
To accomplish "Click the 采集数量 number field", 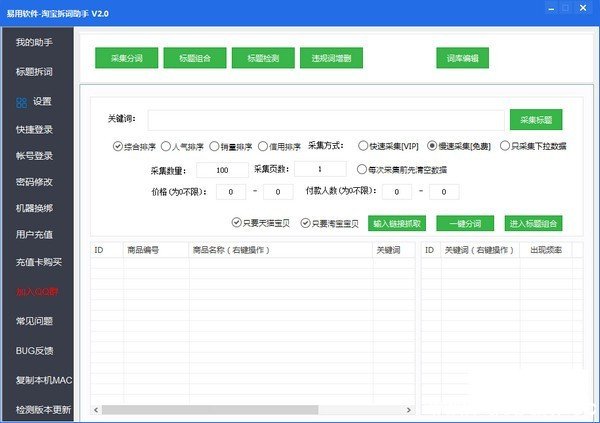I will click(222, 170).
